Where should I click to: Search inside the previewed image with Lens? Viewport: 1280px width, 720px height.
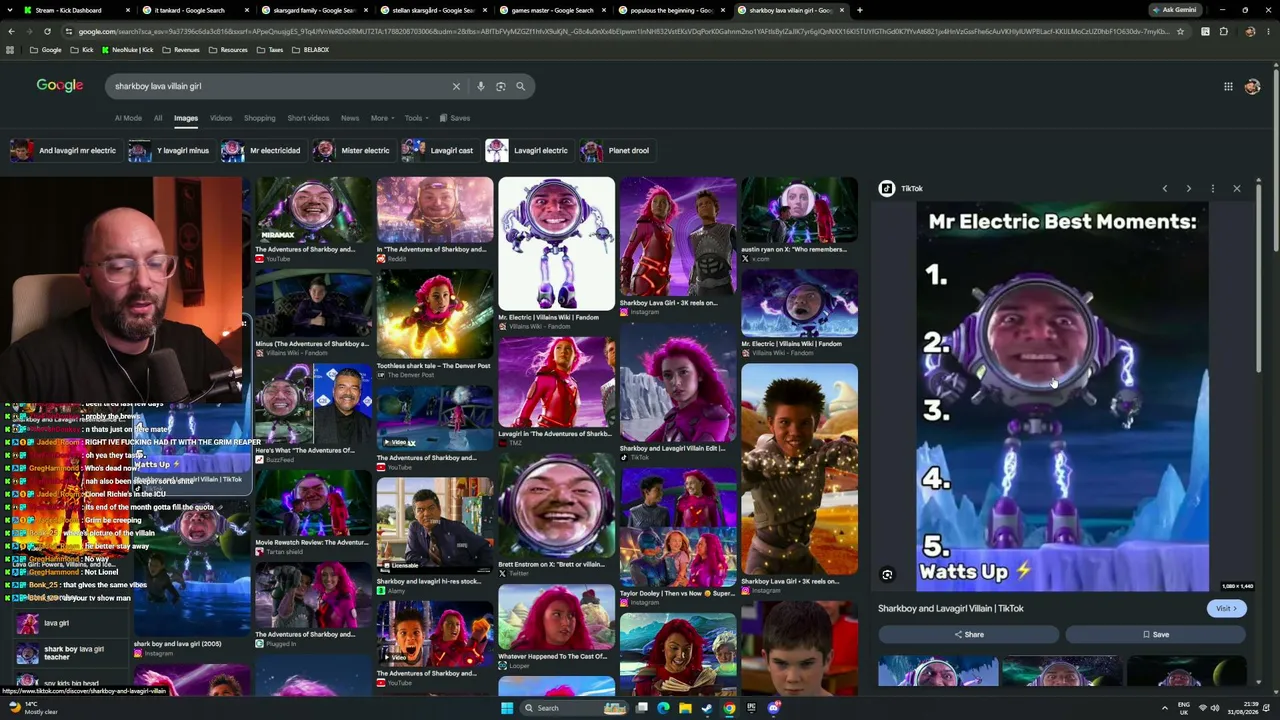click(x=887, y=575)
